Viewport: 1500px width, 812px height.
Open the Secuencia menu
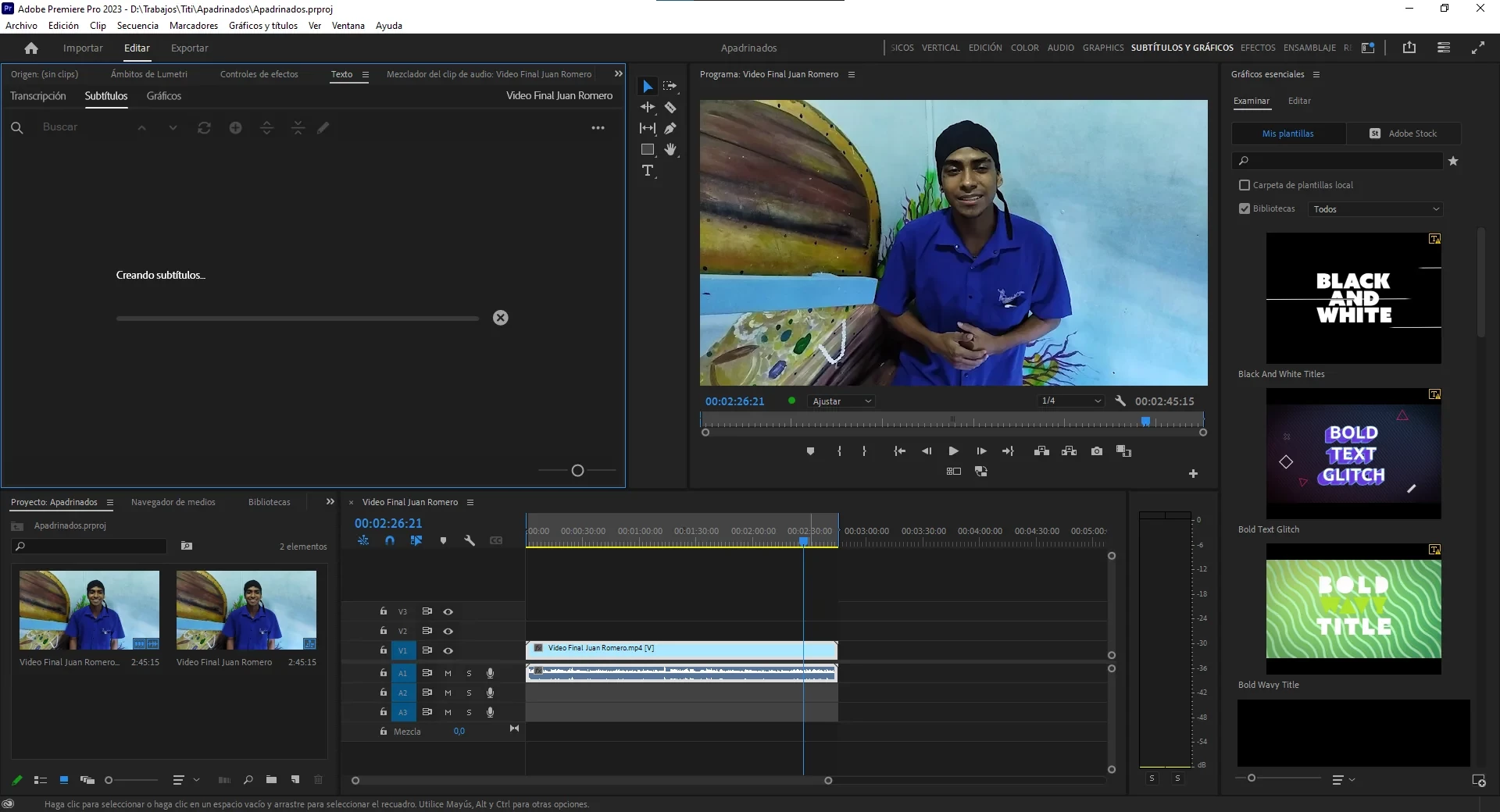click(137, 26)
